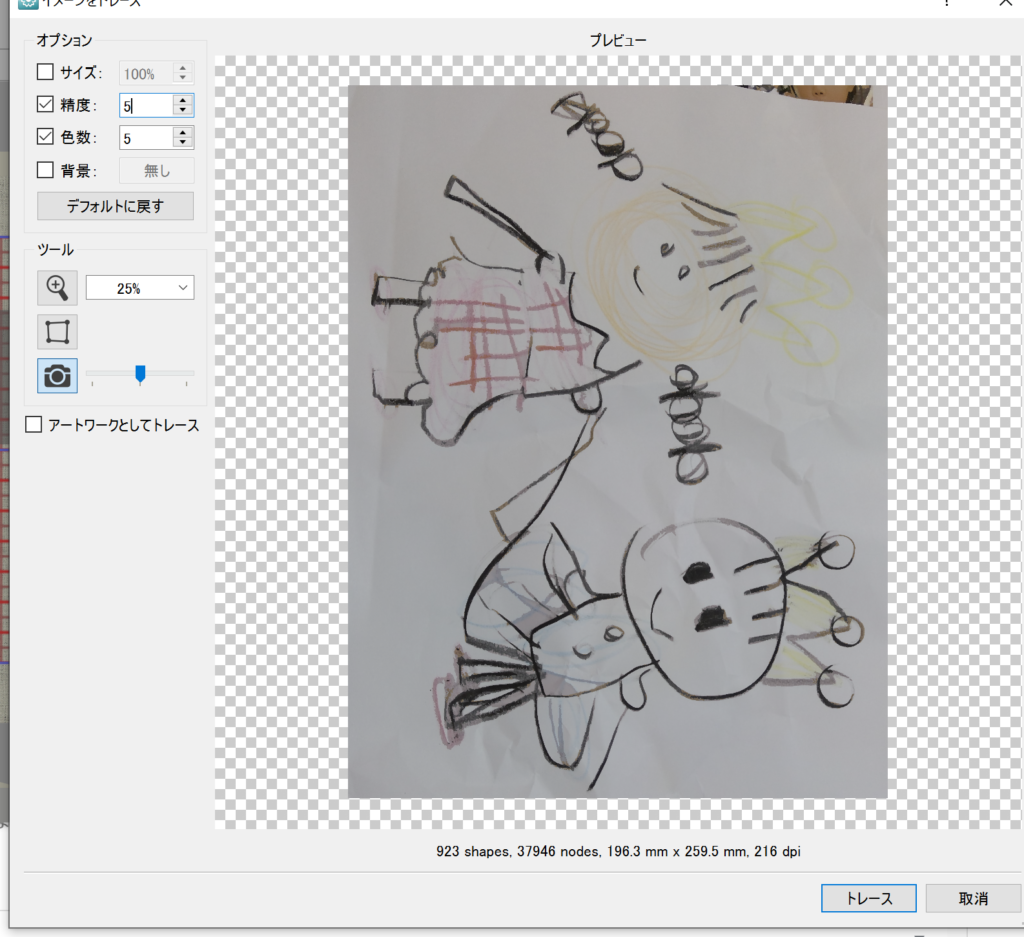Decrease 色数 value with down arrow
1024x937 pixels.
(182, 143)
